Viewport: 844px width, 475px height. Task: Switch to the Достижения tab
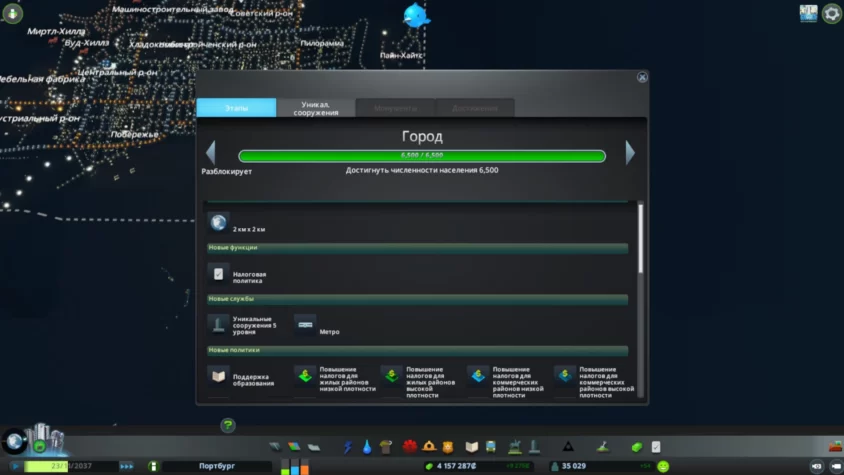pyautogui.click(x=475, y=108)
